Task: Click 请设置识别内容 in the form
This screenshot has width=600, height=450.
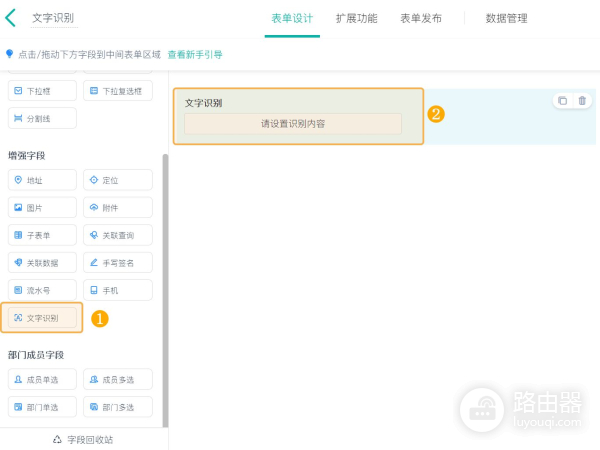Action: pos(293,124)
